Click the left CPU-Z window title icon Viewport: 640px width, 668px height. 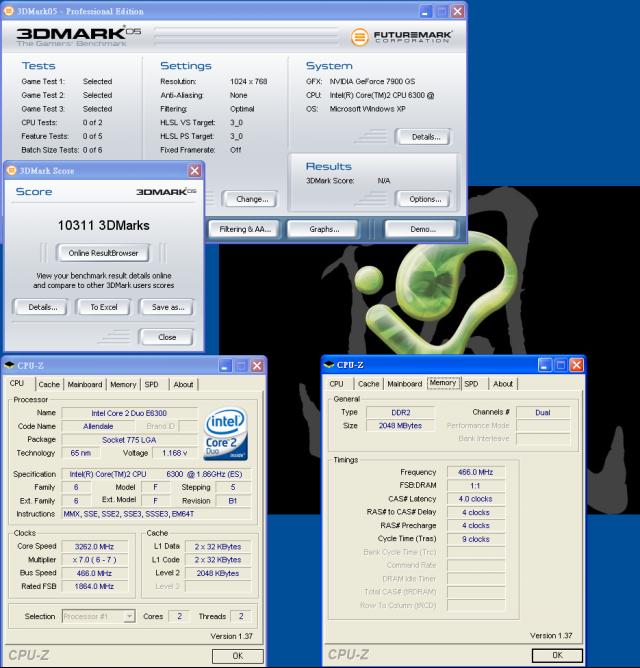coord(9,366)
